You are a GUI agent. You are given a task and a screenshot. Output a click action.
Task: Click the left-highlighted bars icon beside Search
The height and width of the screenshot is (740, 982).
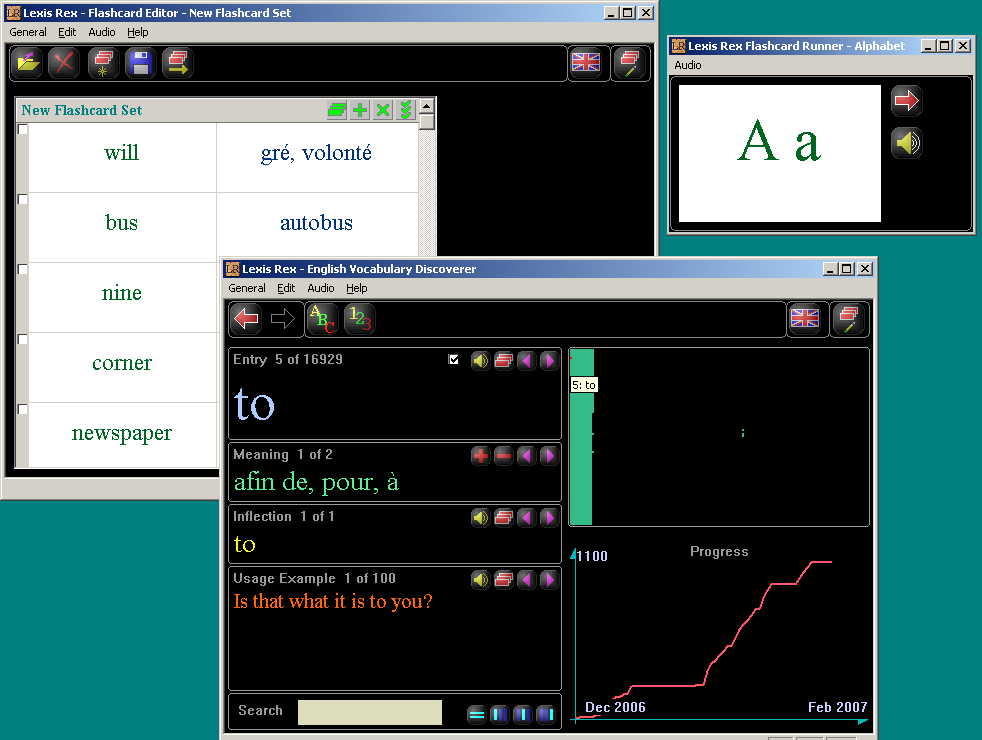[x=500, y=714]
